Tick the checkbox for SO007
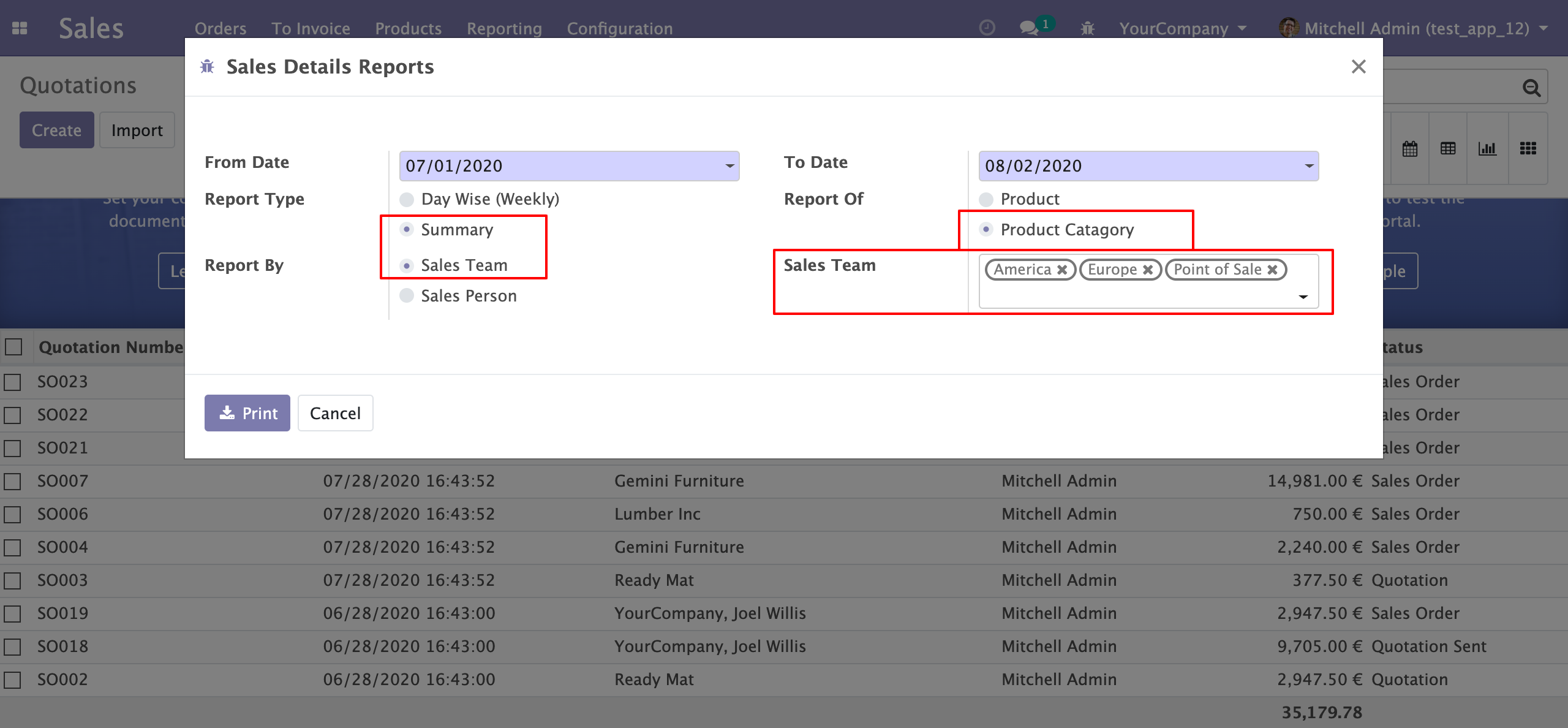This screenshot has height=728, width=1568. 13,481
